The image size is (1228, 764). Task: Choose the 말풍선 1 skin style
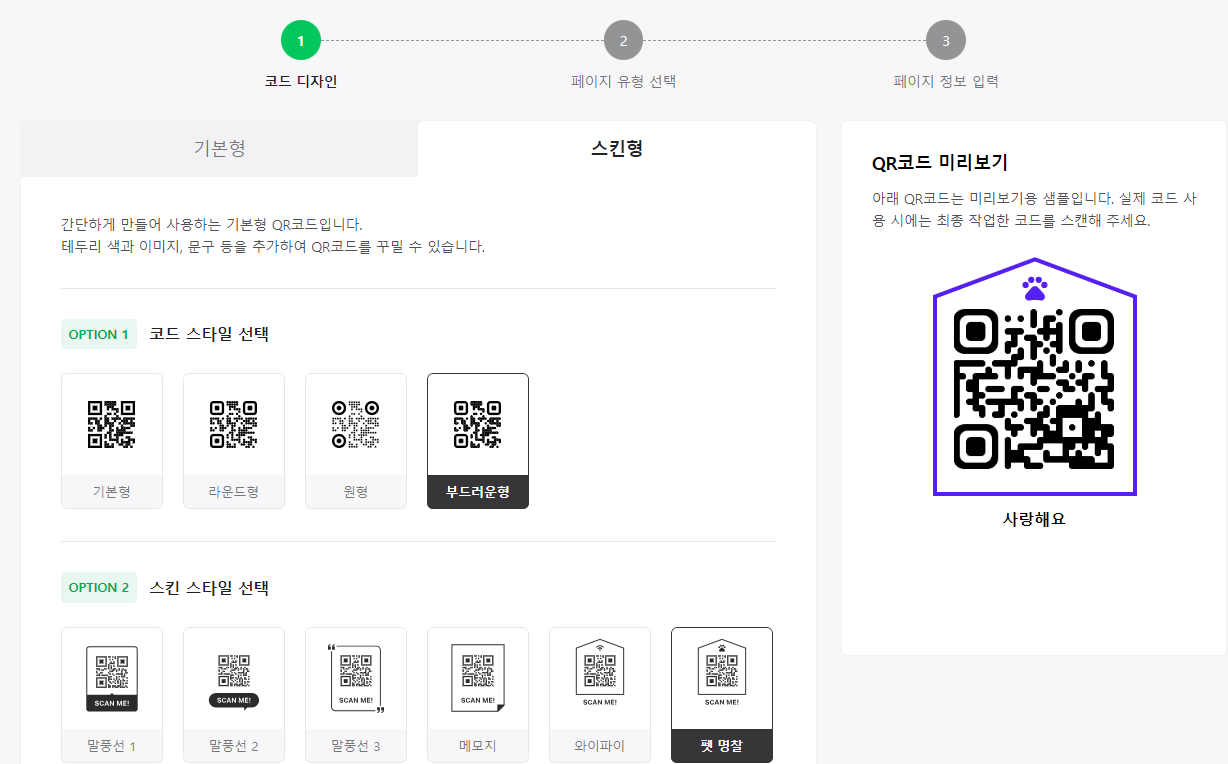coord(112,695)
